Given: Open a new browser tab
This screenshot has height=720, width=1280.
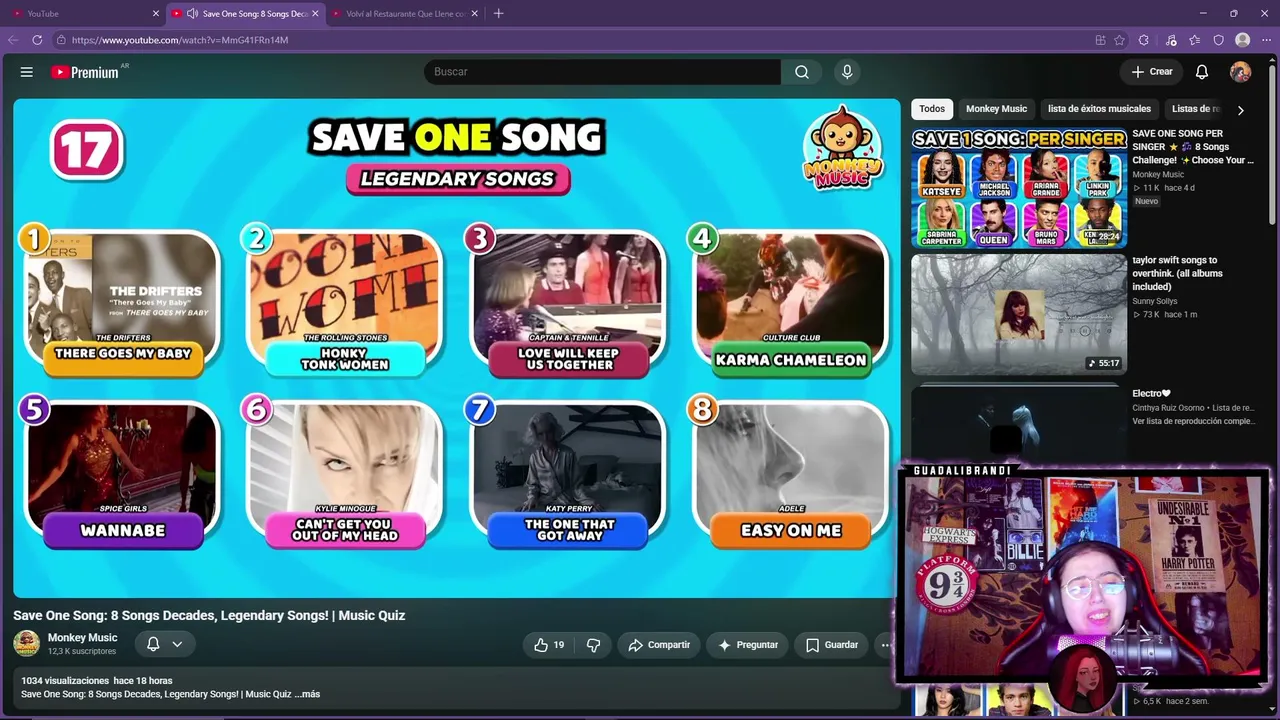Looking at the screenshot, I should coord(498,13).
